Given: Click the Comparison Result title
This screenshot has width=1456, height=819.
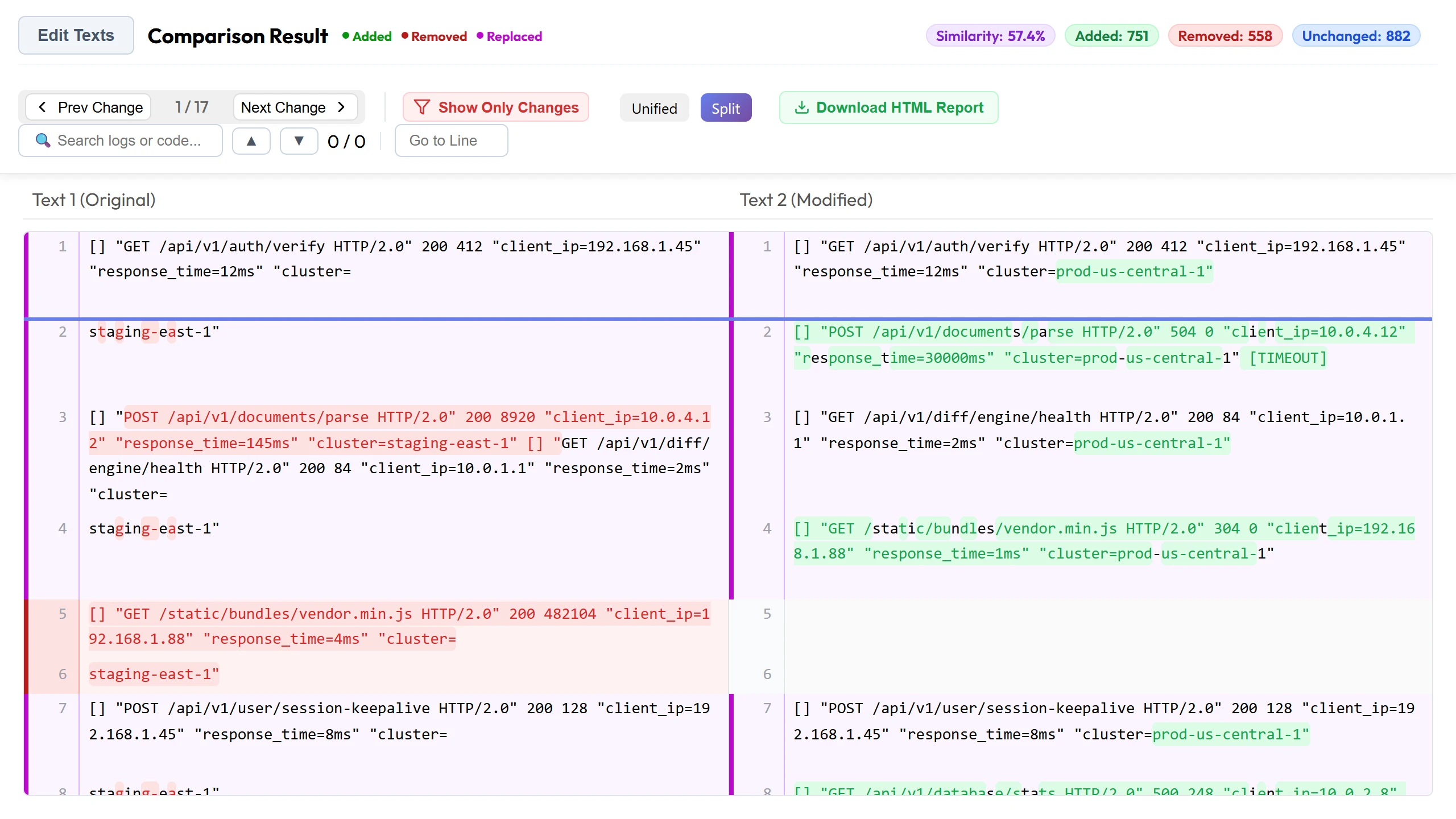Looking at the screenshot, I should point(238,36).
